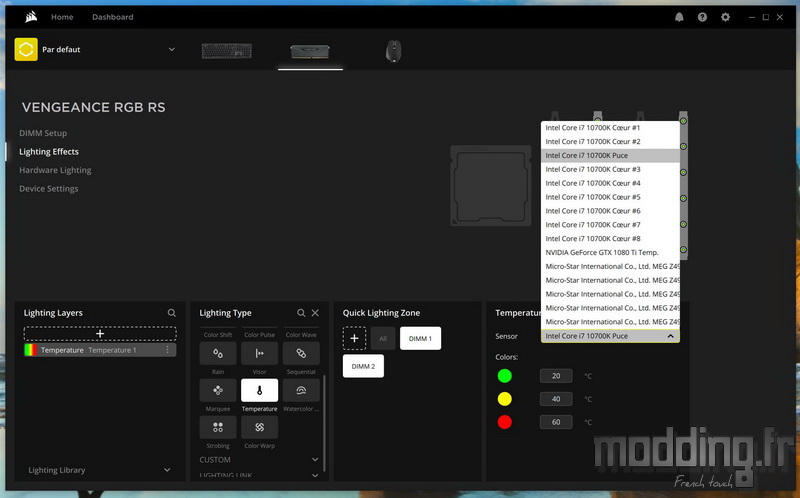This screenshot has width=800, height=498.
Task: Add a new lighting layer
Action: click(100, 334)
